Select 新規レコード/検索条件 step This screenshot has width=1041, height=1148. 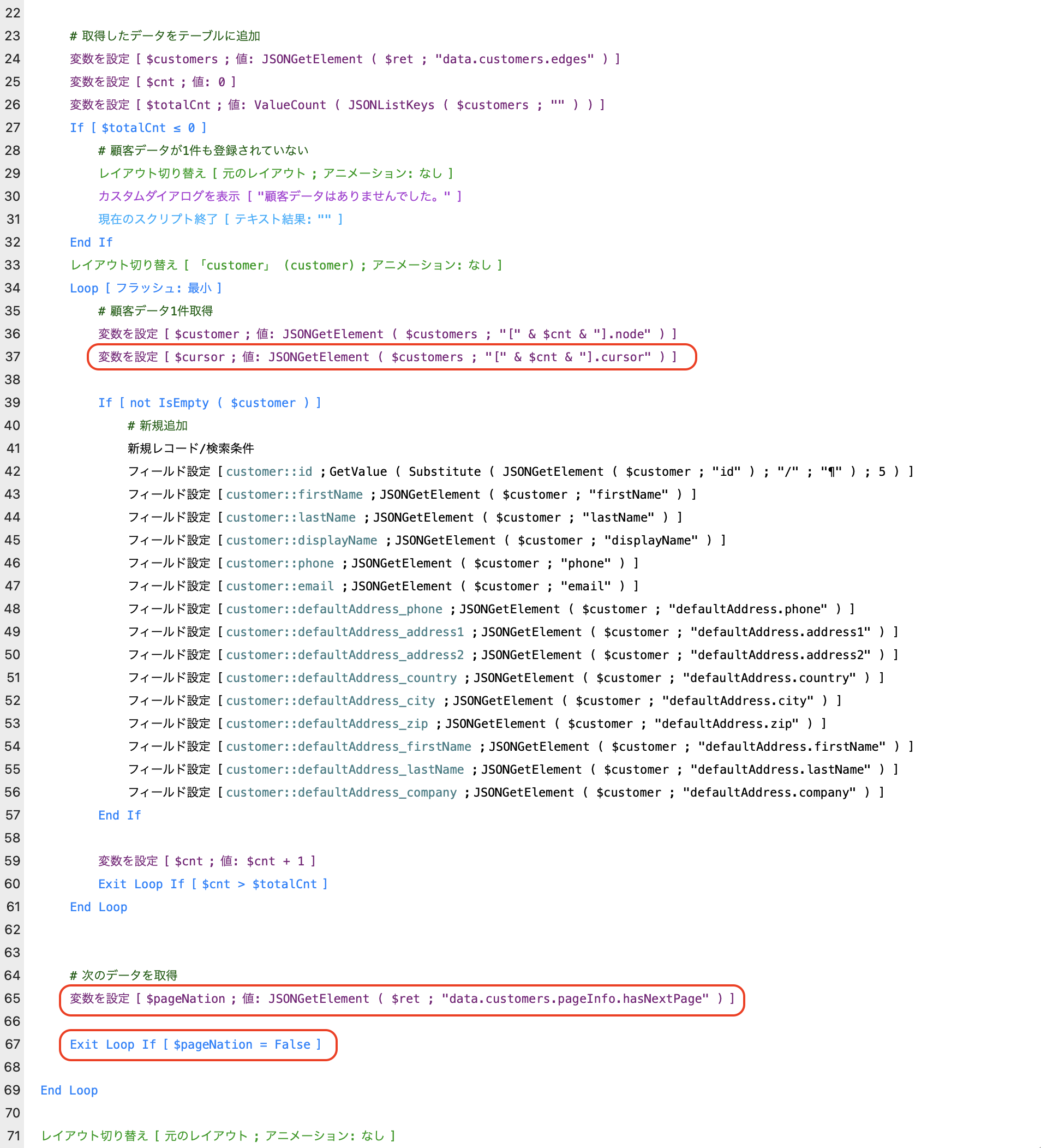pos(191,449)
